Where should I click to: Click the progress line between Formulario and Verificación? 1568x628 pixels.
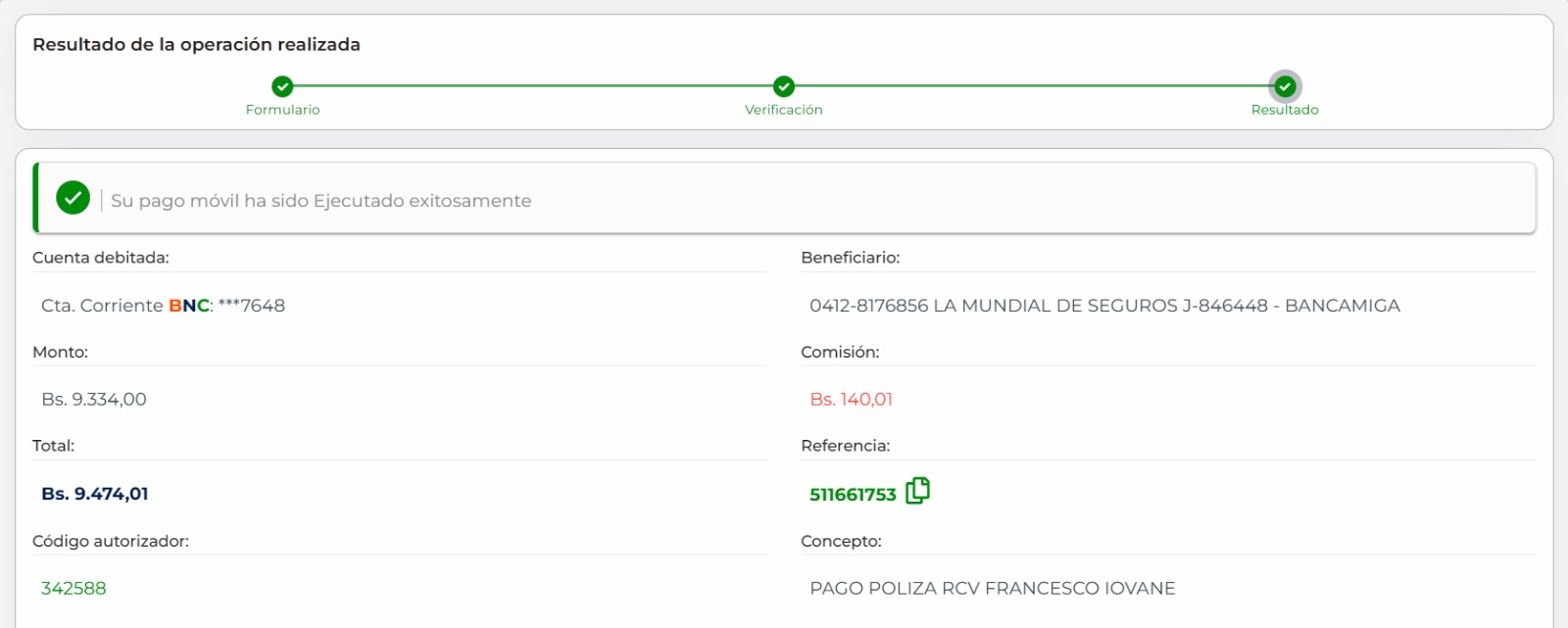[x=533, y=86]
